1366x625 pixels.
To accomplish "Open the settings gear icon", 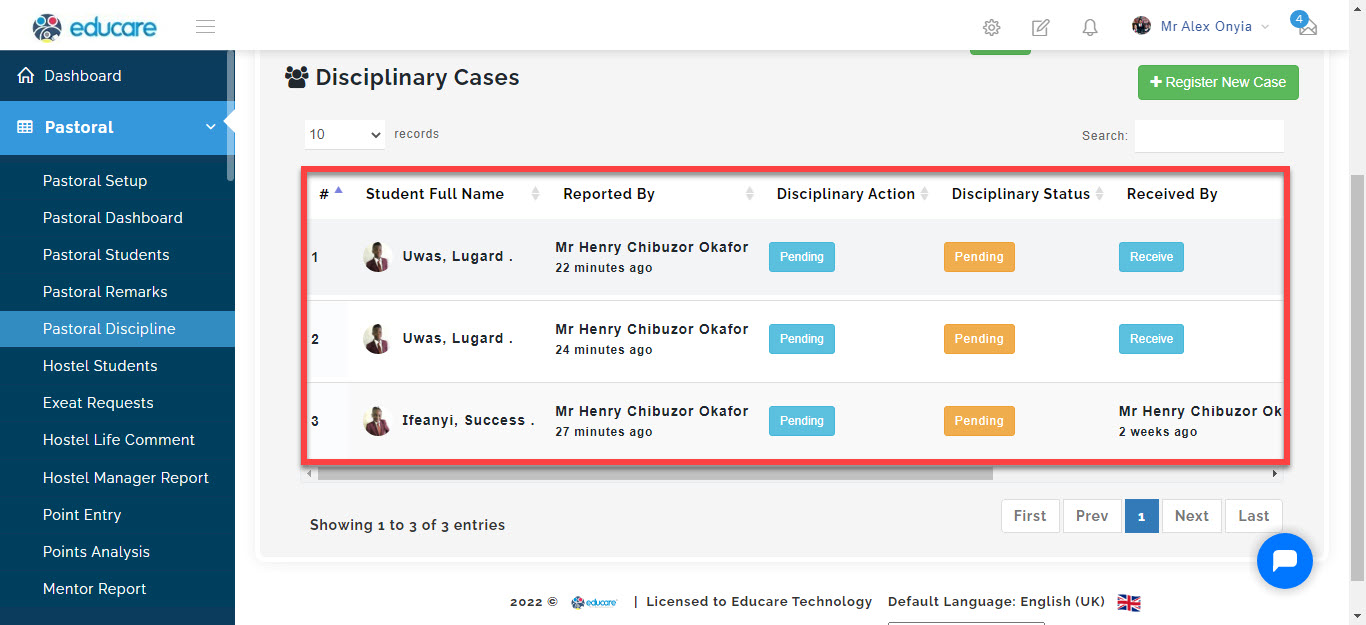I will click(x=991, y=27).
